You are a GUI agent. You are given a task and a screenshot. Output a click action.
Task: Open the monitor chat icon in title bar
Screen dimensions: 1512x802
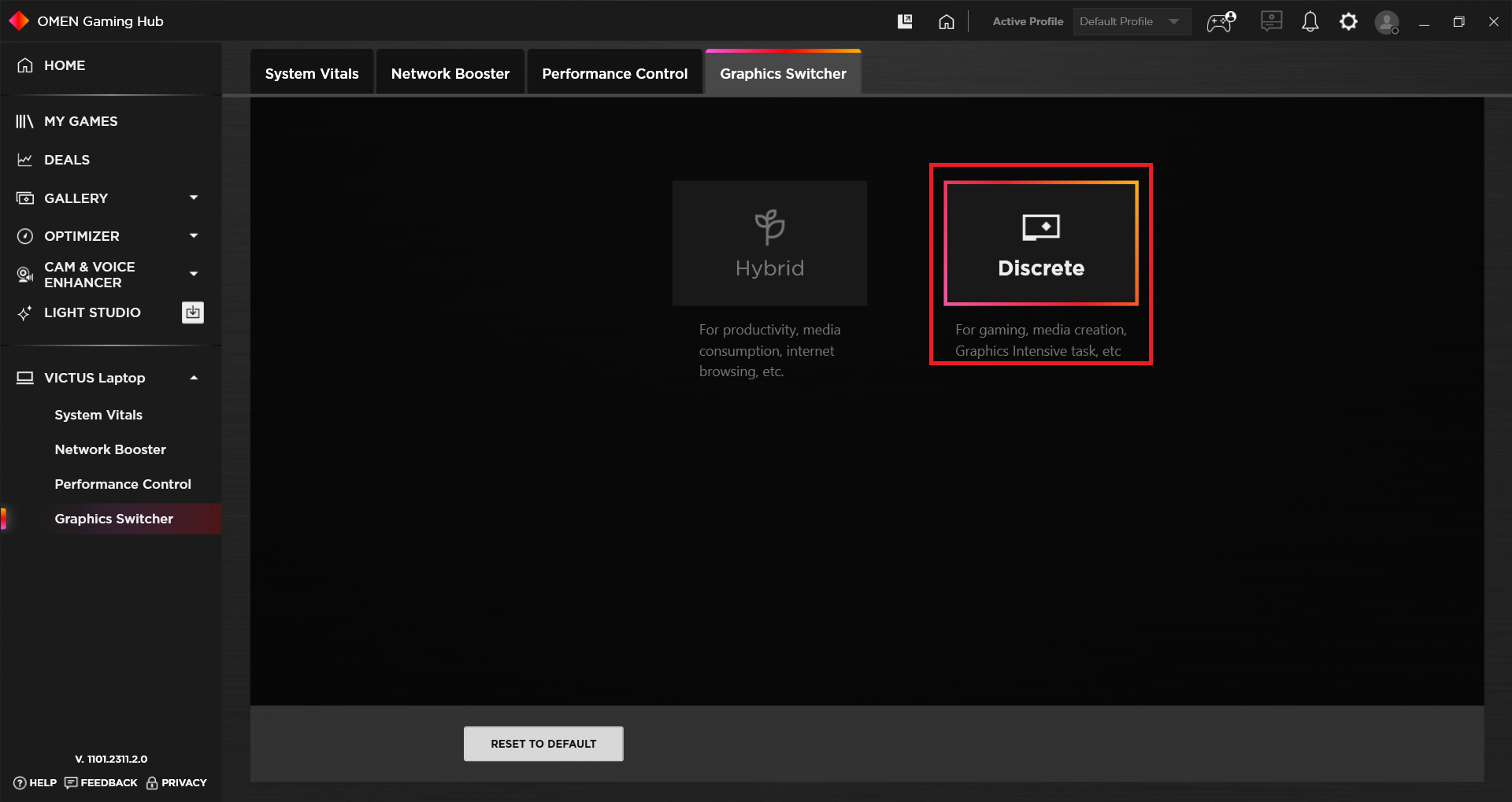tap(1271, 21)
